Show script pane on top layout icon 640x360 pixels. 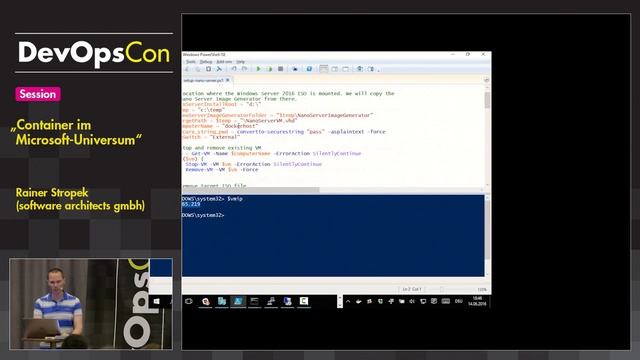(324, 69)
